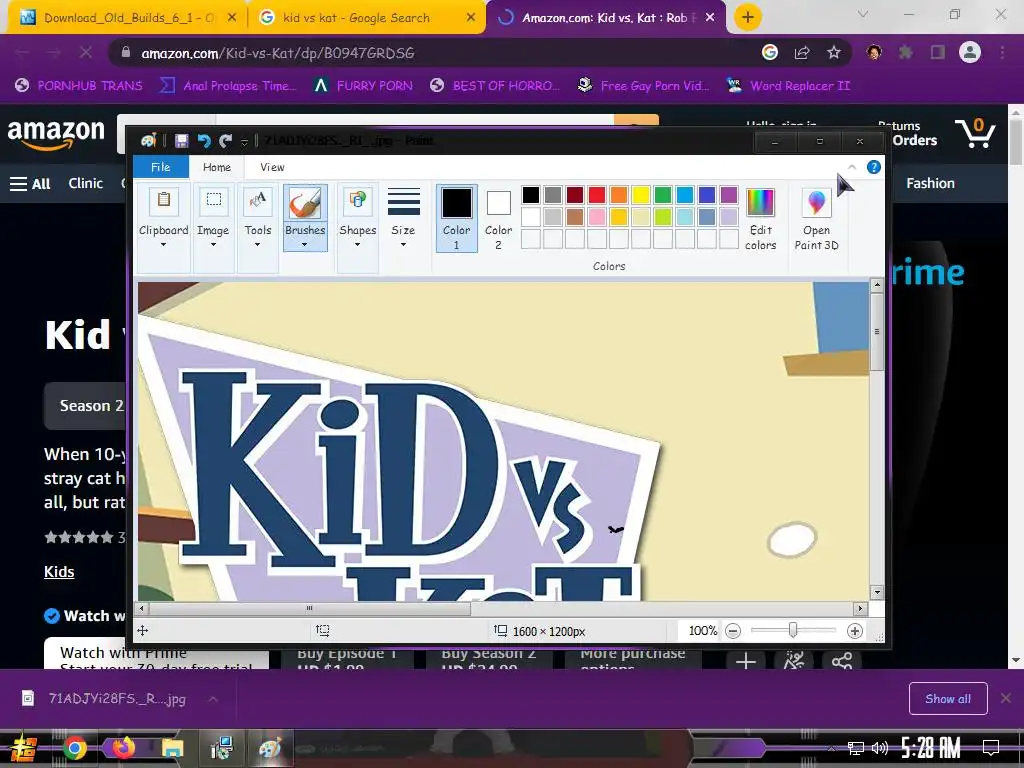Pick the black color swatch
This screenshot has height=768, width=1024.
point(531,195)
